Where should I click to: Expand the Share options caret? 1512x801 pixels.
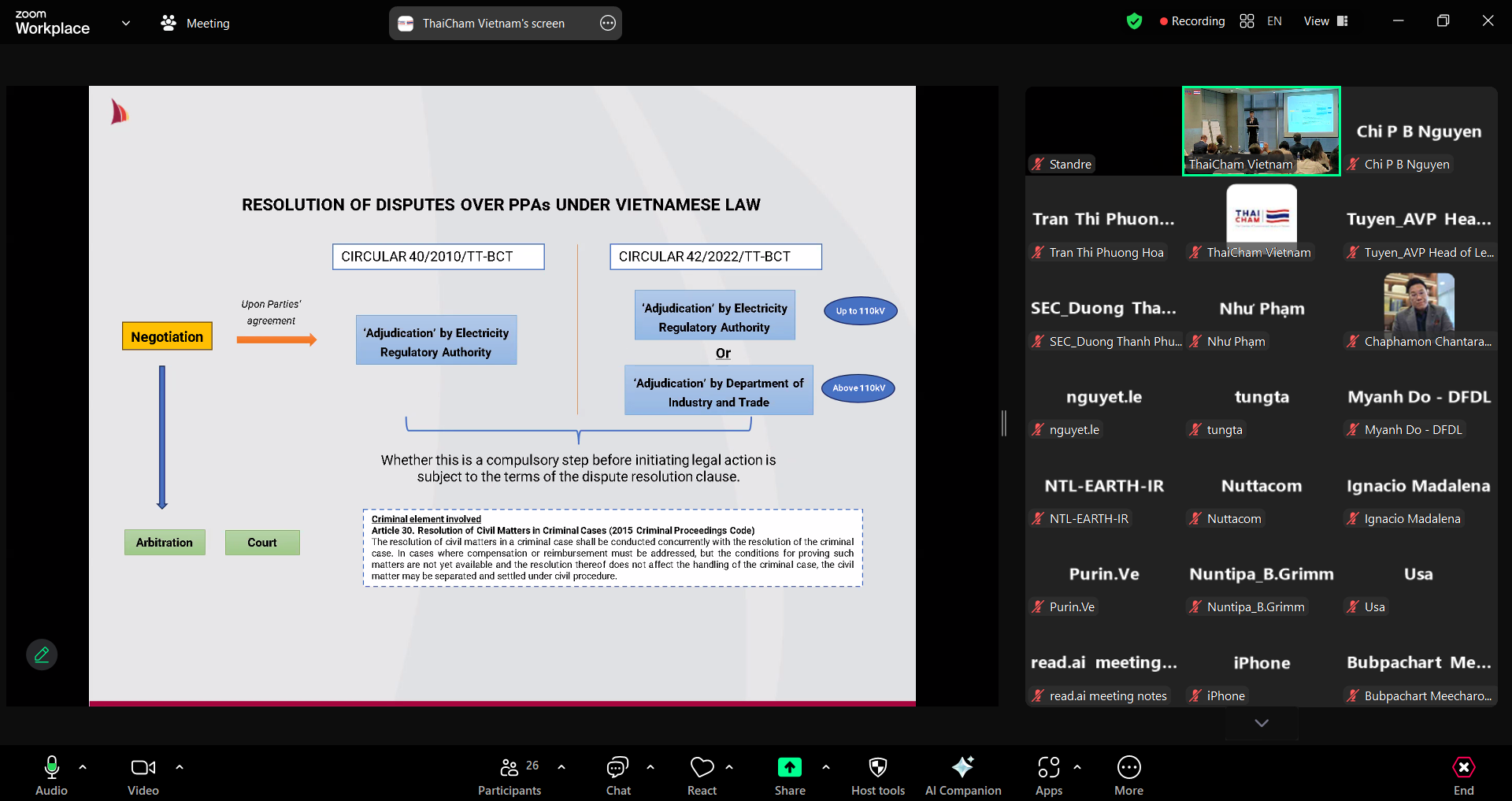[826, 766]
